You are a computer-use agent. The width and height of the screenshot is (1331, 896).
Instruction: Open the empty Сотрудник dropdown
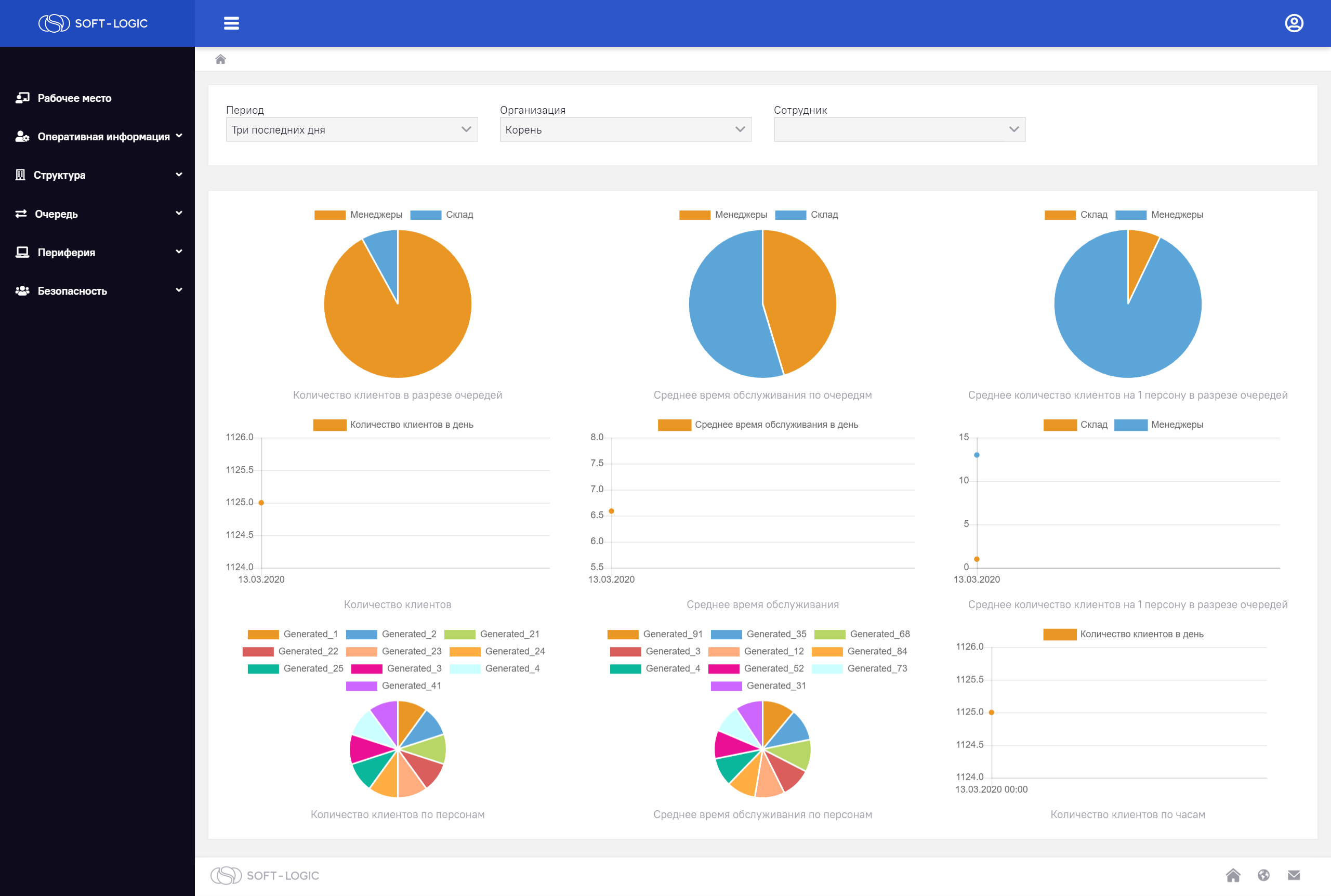(x=899, y=130)
